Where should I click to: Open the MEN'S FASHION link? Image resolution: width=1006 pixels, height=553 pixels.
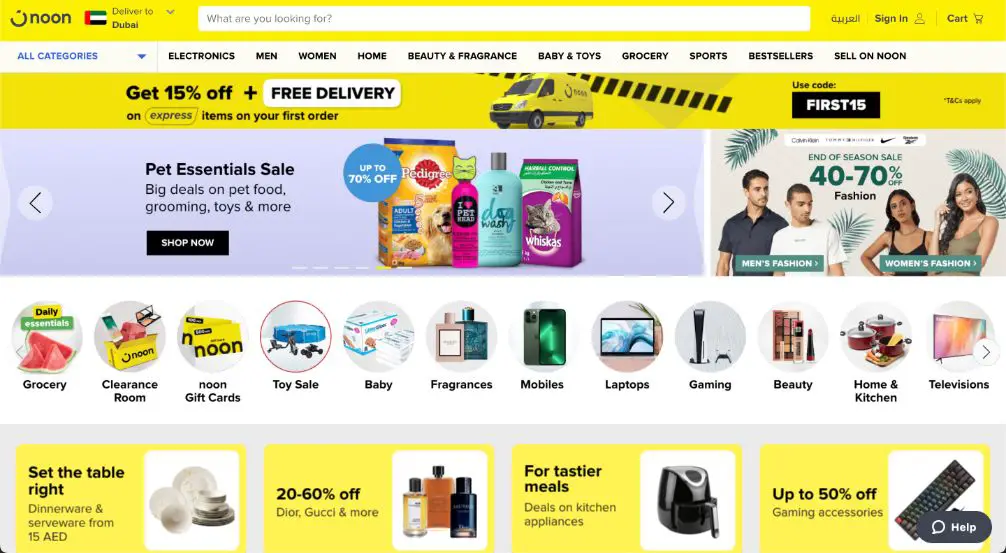tap(779, 263)
